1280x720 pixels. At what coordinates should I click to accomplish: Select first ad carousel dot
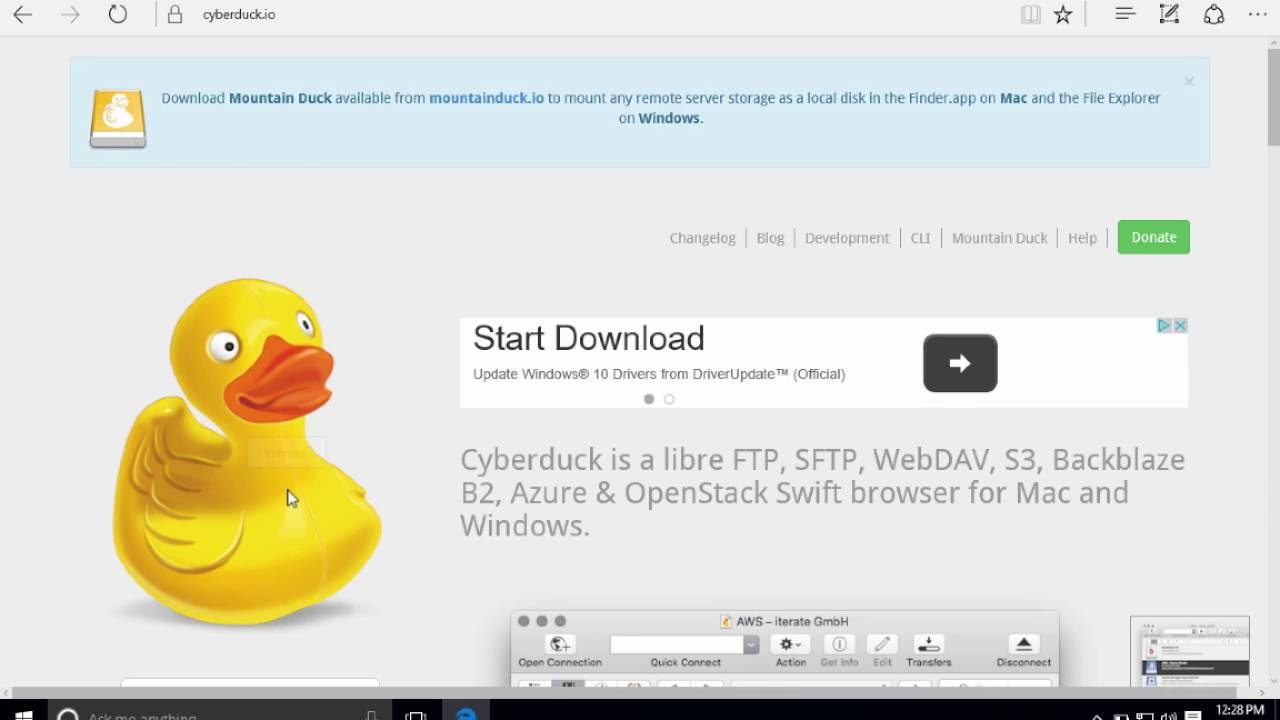pos(649,399)
